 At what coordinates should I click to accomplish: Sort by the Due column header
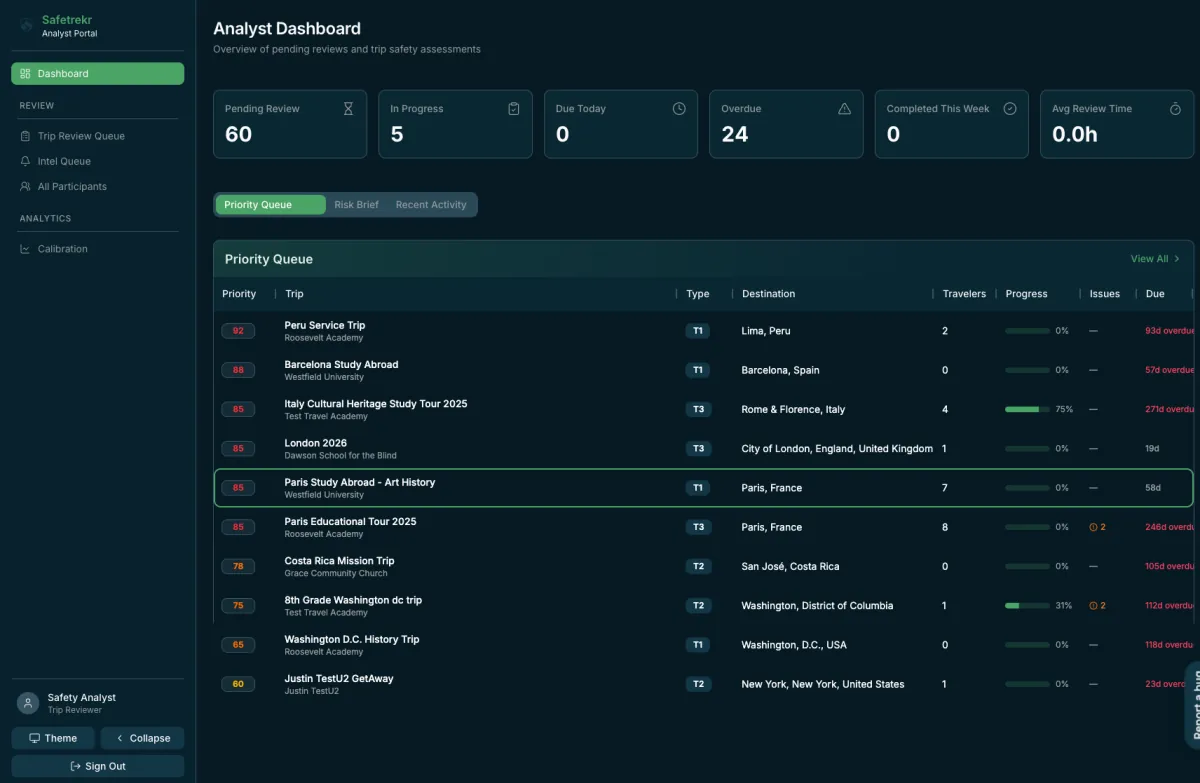point(1155,294)
